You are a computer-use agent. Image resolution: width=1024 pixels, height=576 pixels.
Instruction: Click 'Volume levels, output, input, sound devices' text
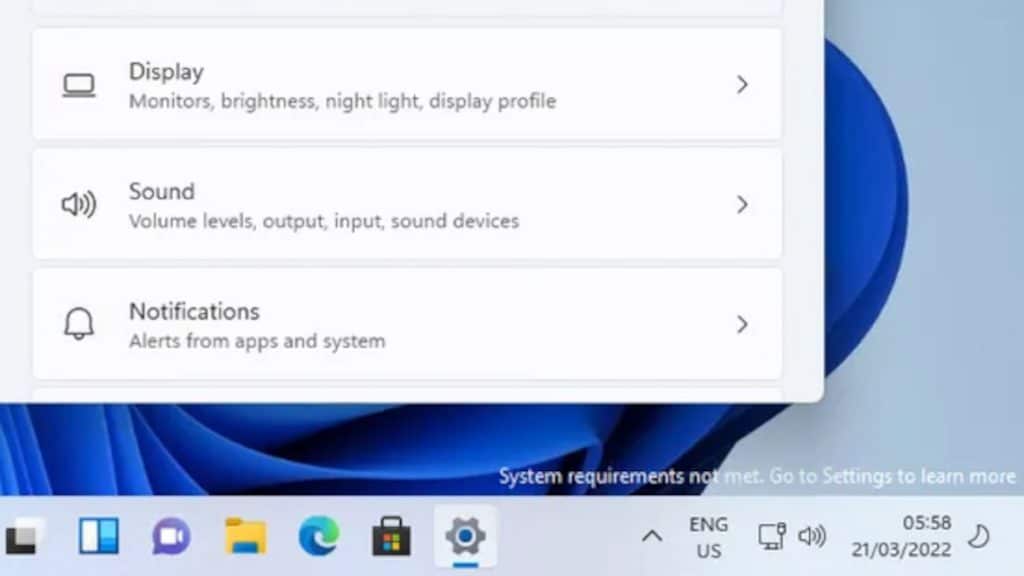pyautogui.click(x=324, y=221)
